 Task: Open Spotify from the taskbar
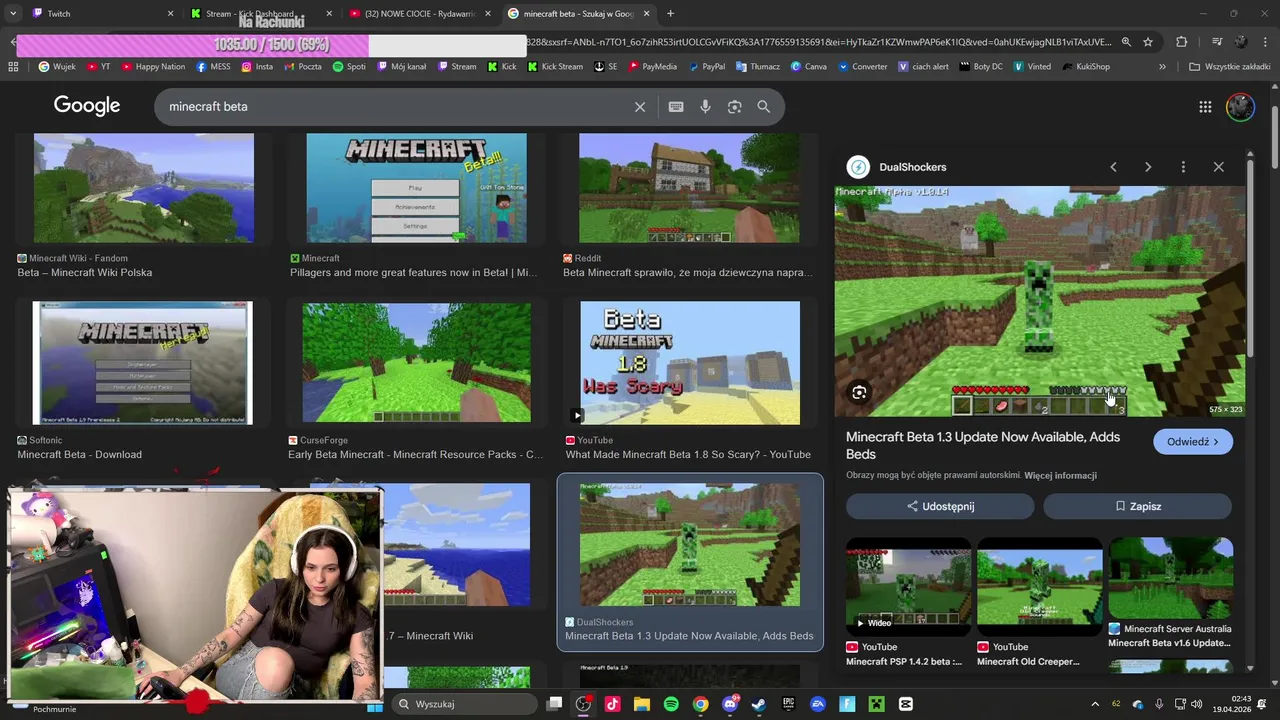point(671,705)
